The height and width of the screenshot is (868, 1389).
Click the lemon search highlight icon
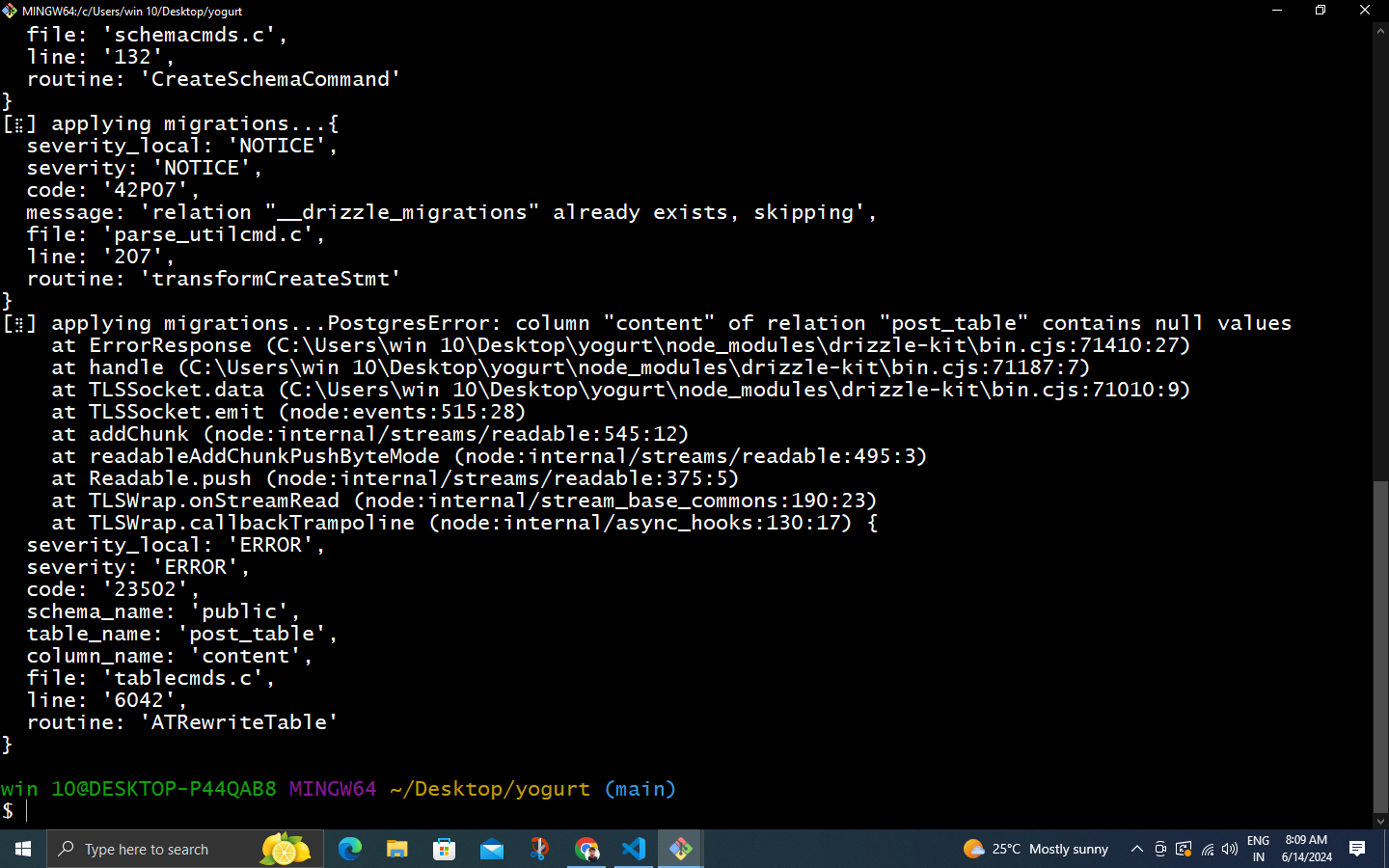[285, 849]
